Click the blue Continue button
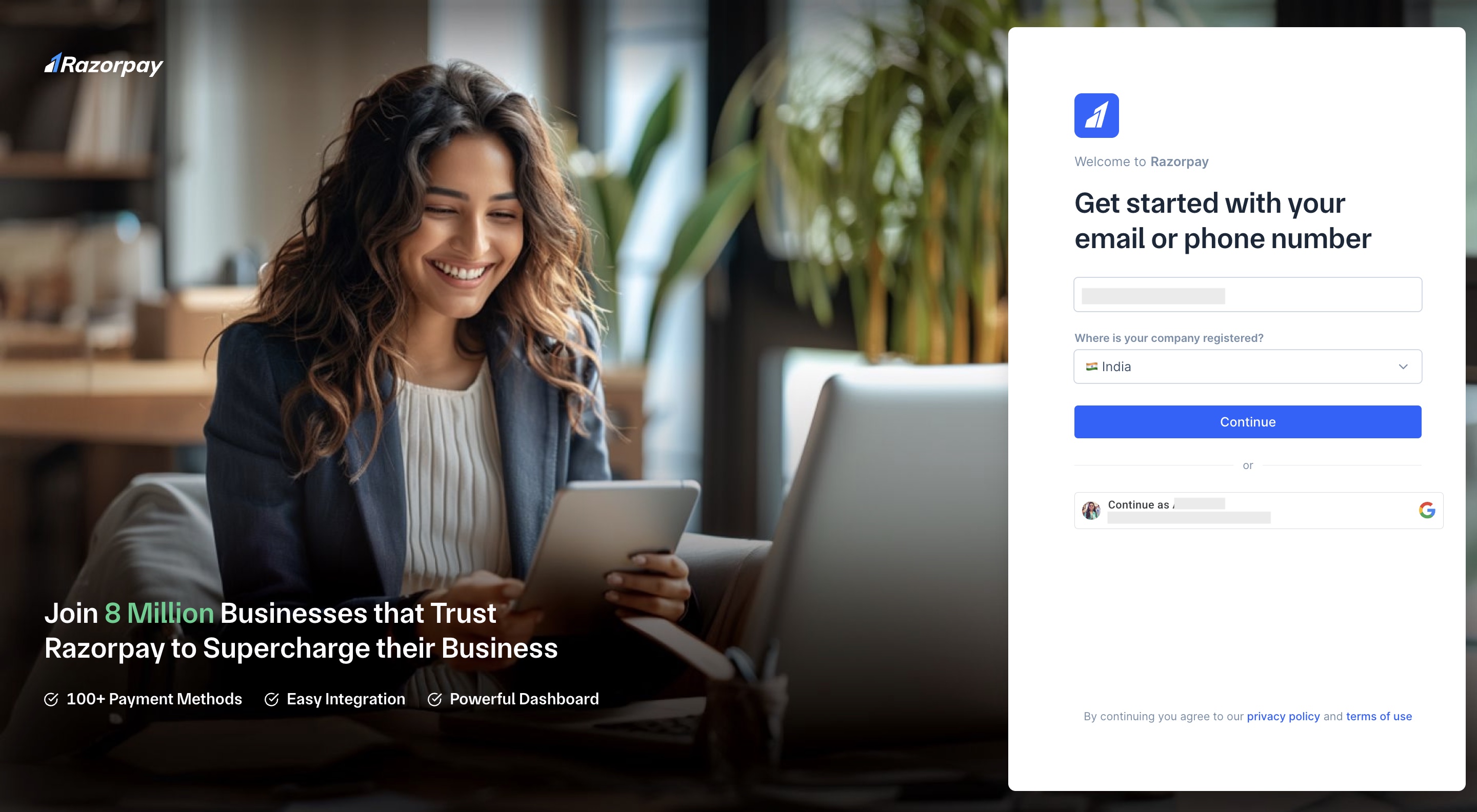This screenshot has width=1477, height=812. [x=1247, y=422]
